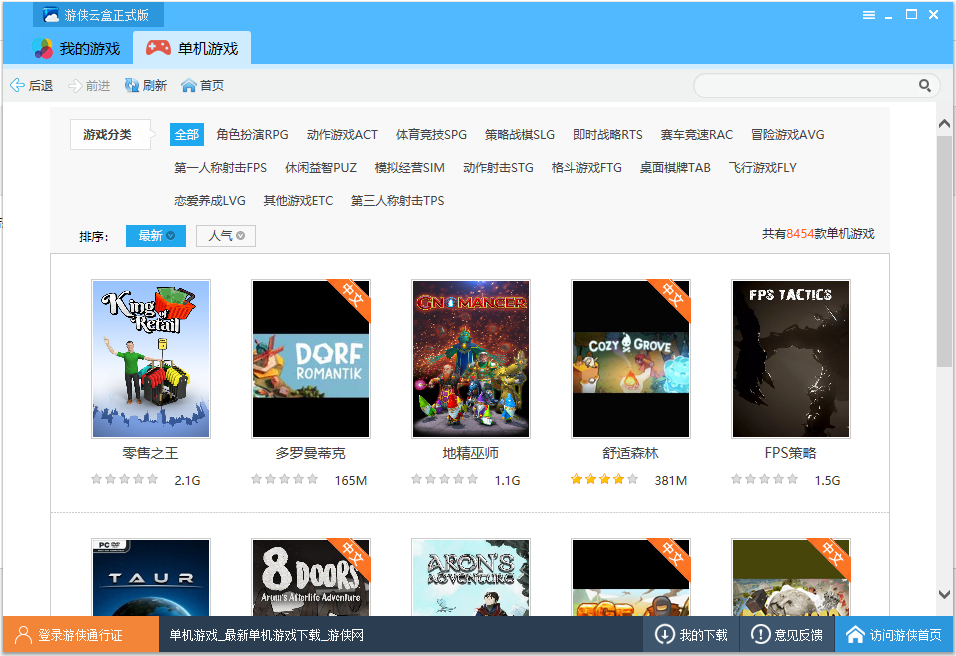Viewport: 956px width, 656px height.
Task: Open 我的下载 downloads icon
Action: click(x=691, y=635)
